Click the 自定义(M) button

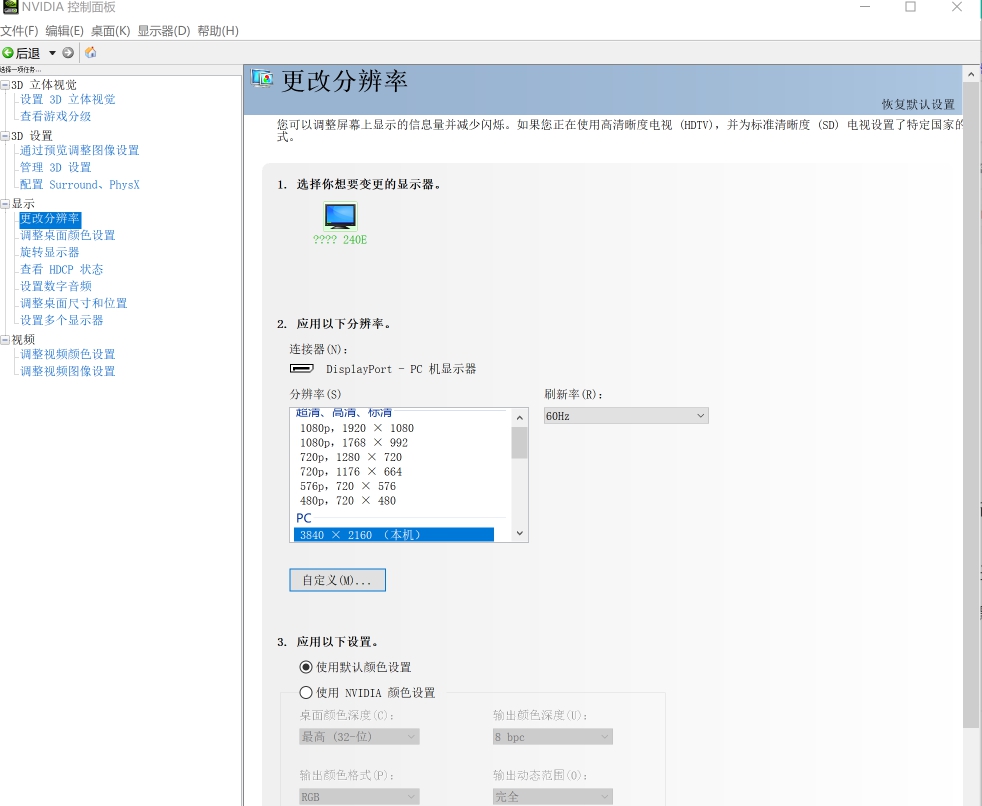coord(337,579)
